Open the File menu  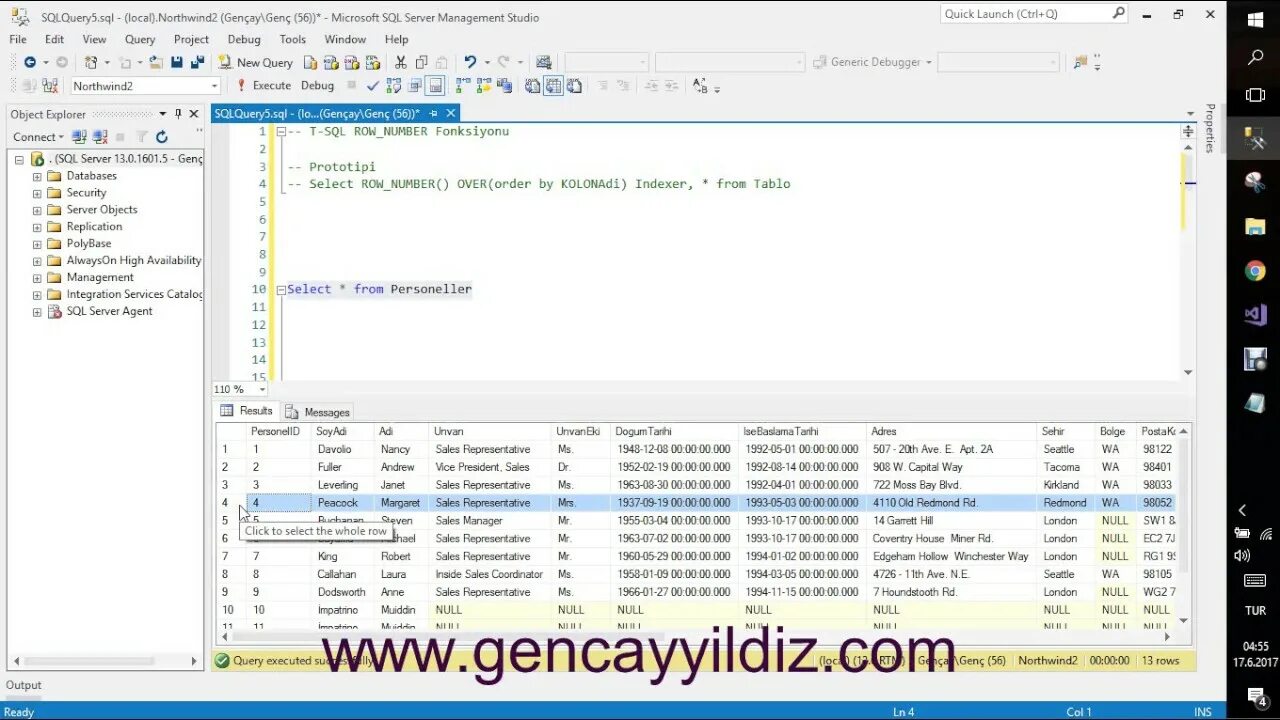point(18,39)
